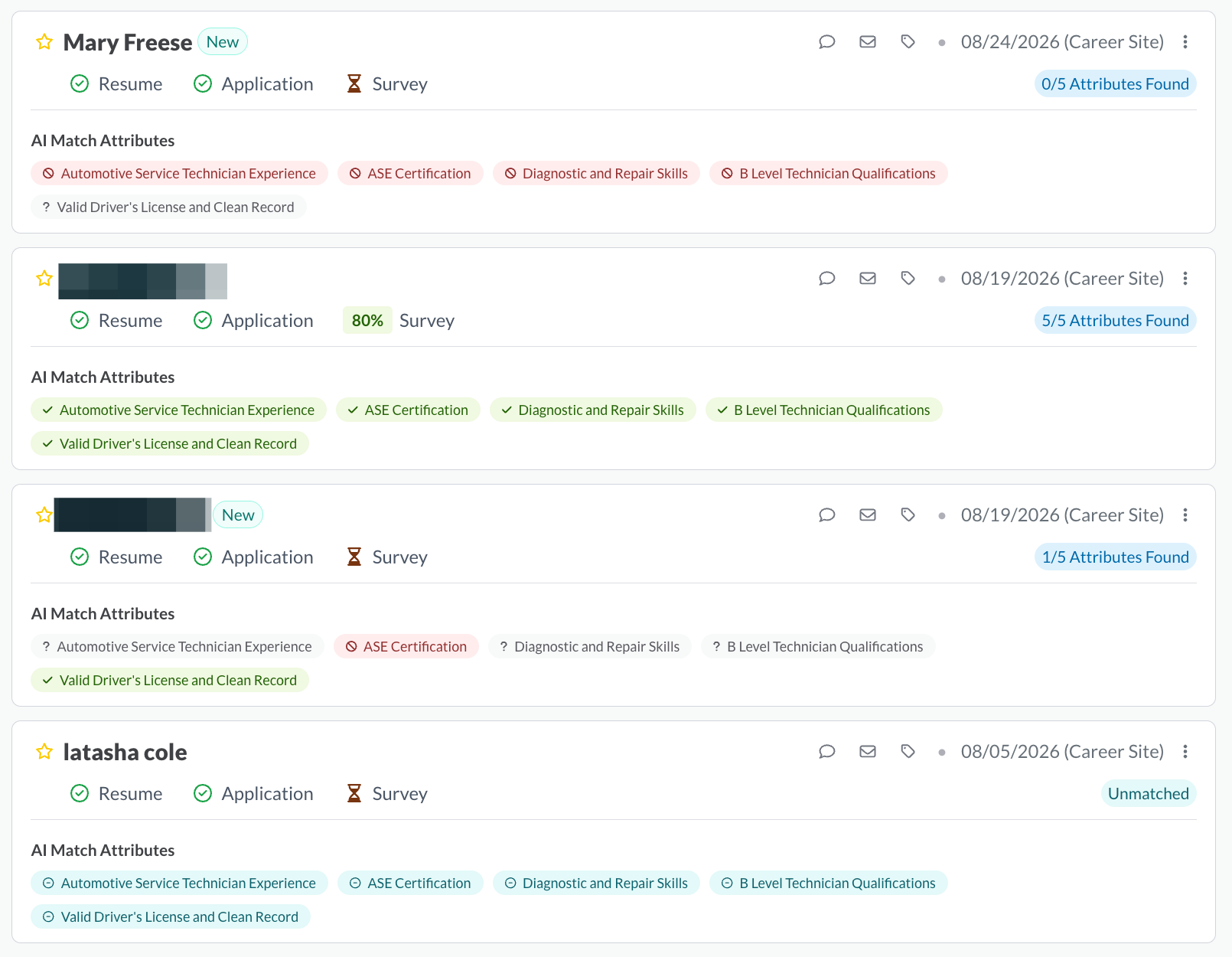This screenshot has width=1232, height=957.
Task: Star the candidate with 1/5 Attributes Found
Action: pos(44,515)
